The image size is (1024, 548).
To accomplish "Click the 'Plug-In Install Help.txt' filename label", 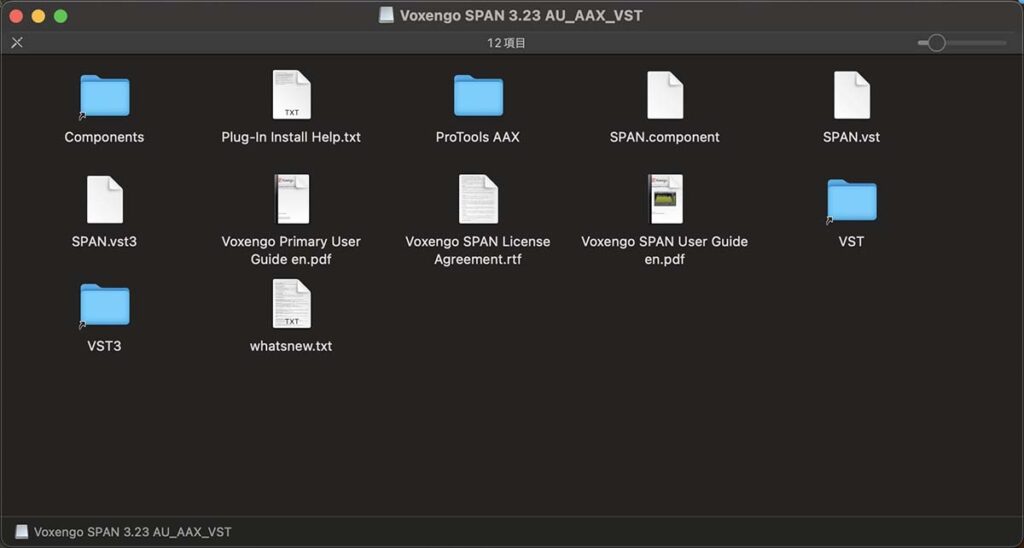I will [x=291, y=137].
